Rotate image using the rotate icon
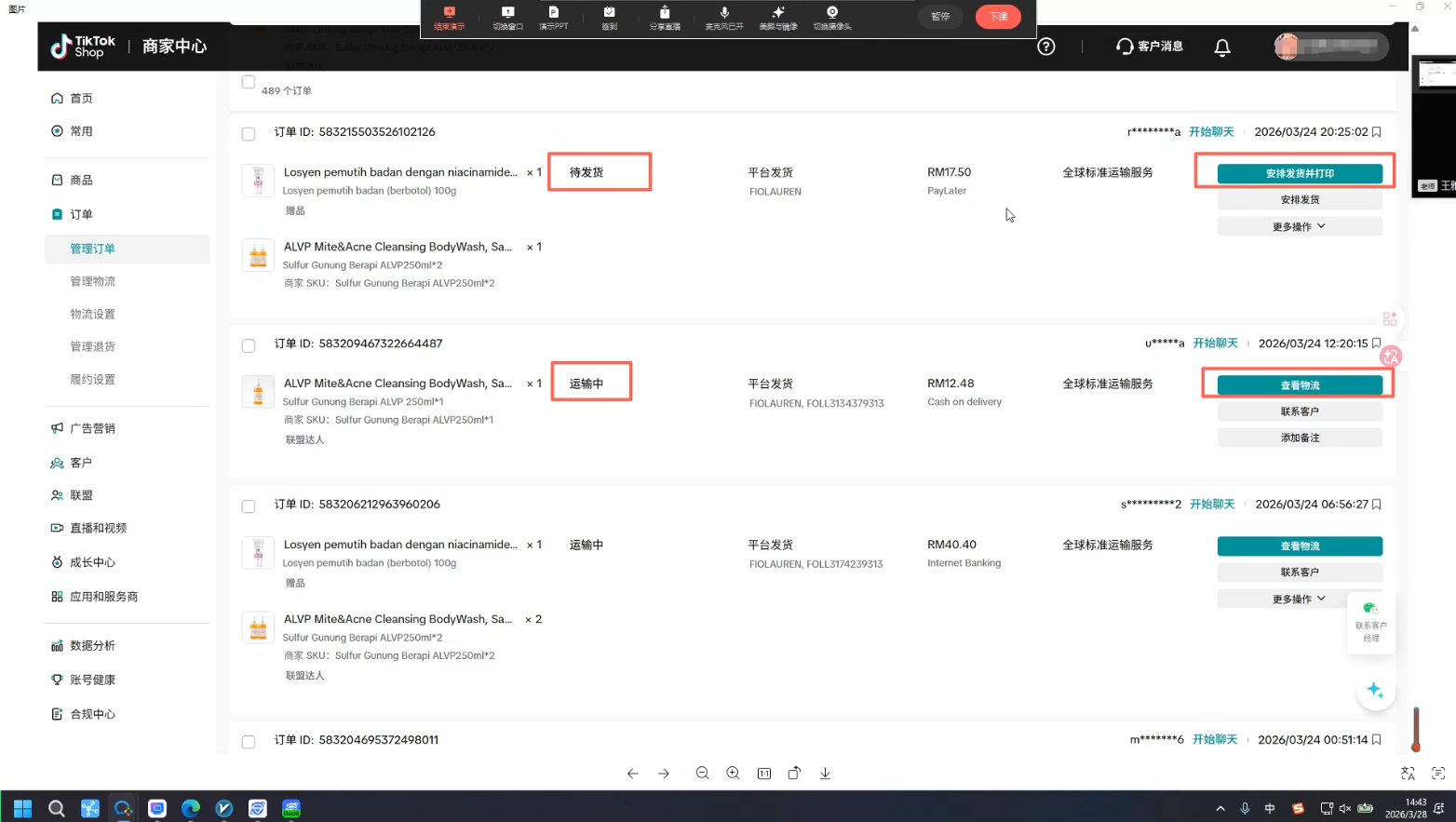Screen dimensions: 1456x822 pos(794,774)
